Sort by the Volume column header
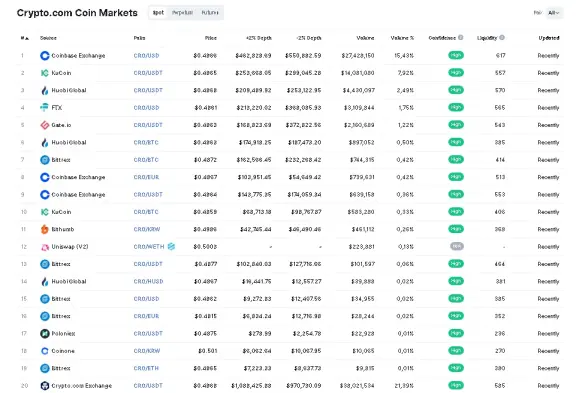Screen dimensions: 579x393 (x=365, y=38)
